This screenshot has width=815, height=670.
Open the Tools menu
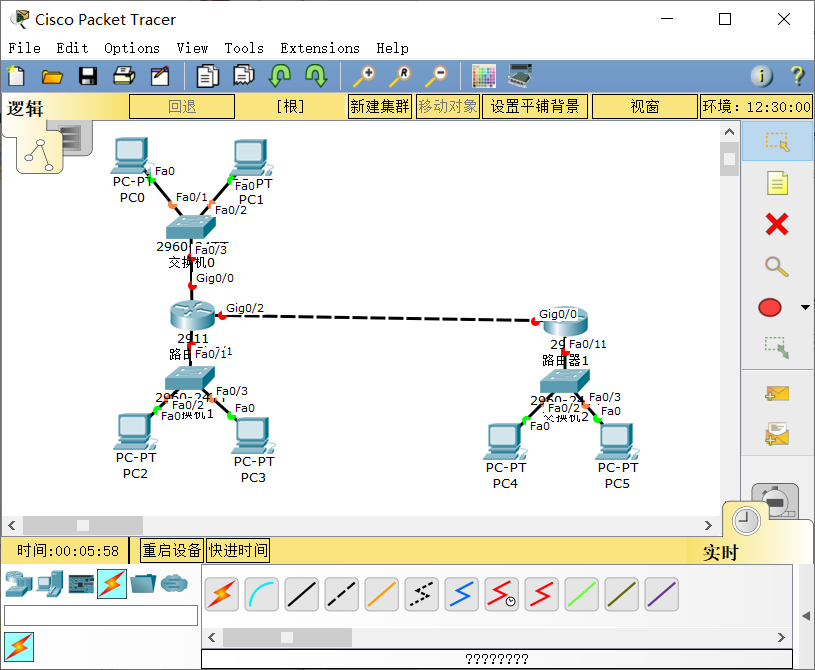pyautogui.click(x=245, y=48)
